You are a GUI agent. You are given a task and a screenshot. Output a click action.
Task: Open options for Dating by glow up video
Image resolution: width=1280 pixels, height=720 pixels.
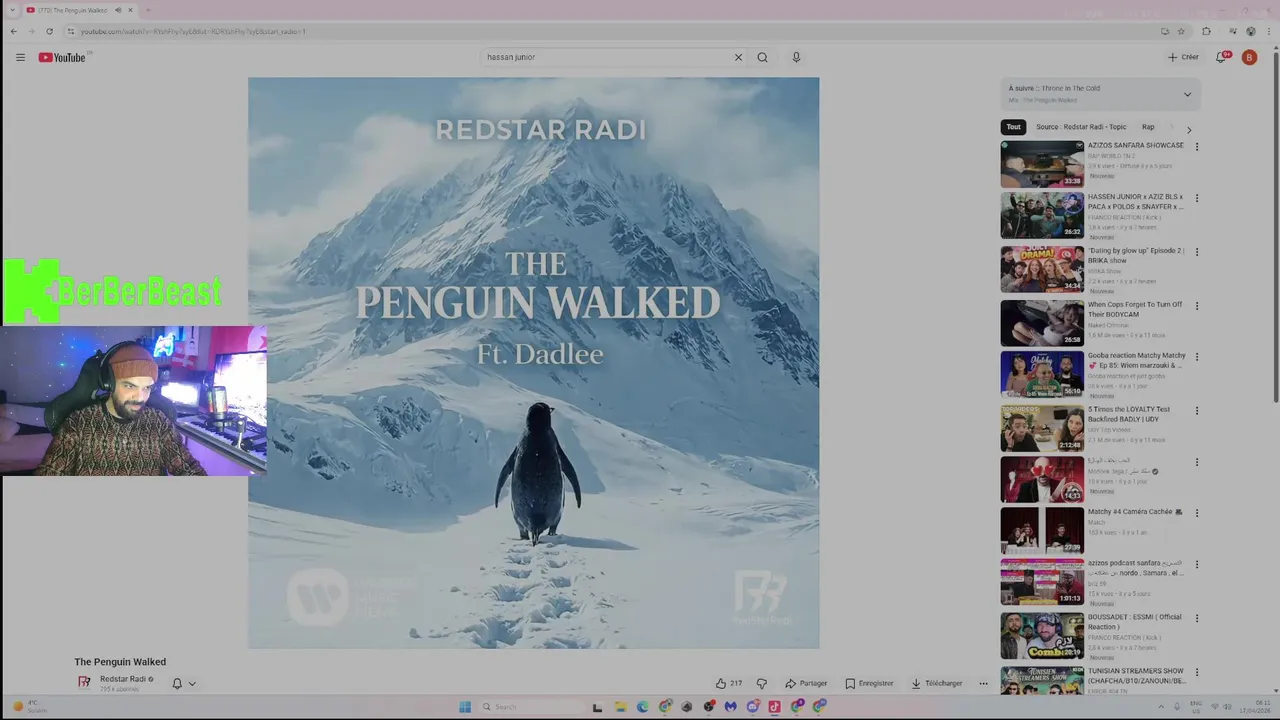1196,252
